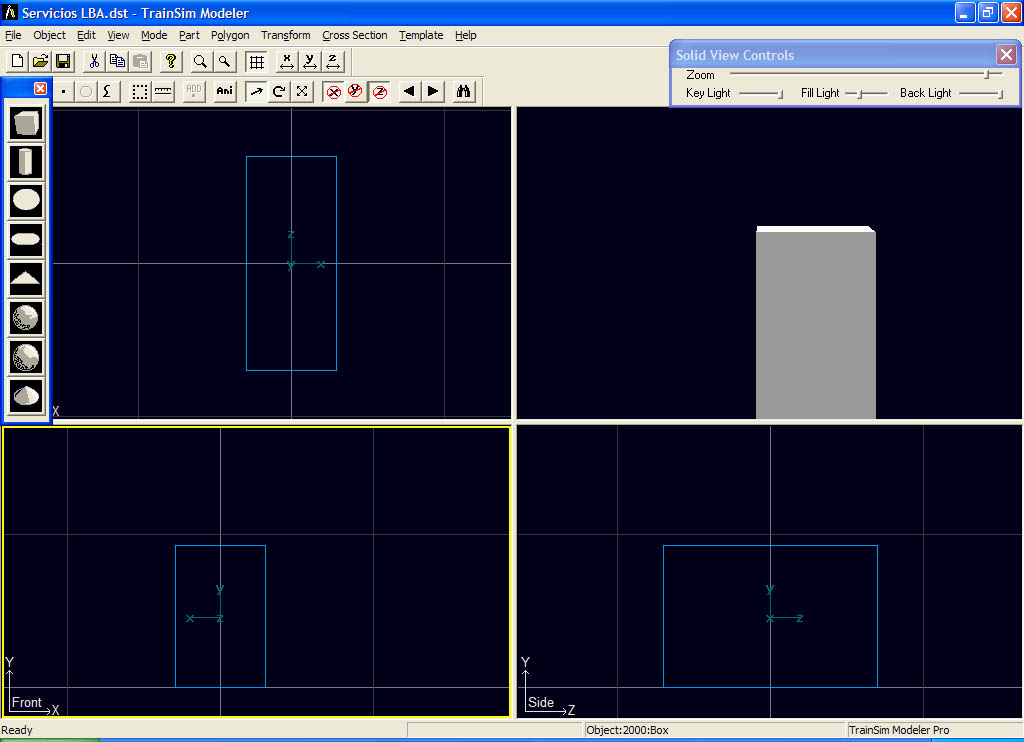
Task: Expand the Template menu
Action: tap(421, 35)
